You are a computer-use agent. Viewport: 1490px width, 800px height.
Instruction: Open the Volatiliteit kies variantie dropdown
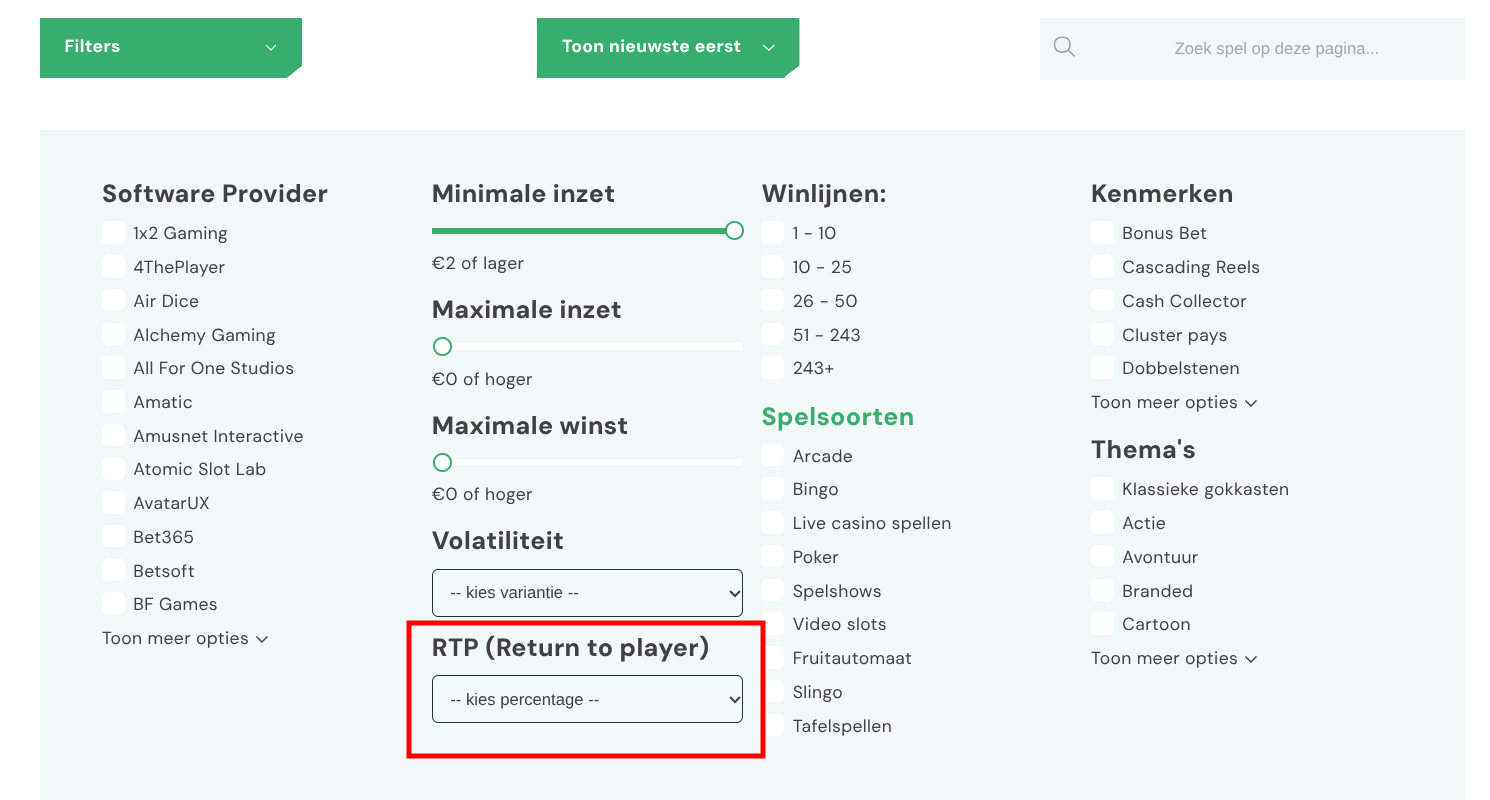pos(587,593)
